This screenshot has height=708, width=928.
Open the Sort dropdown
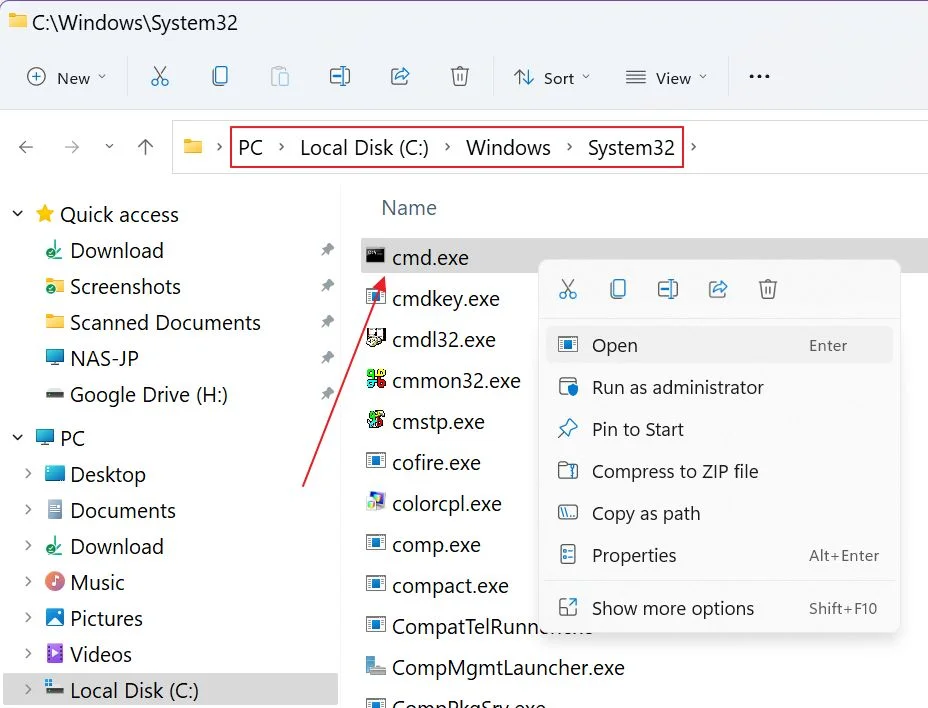point(552,78)
